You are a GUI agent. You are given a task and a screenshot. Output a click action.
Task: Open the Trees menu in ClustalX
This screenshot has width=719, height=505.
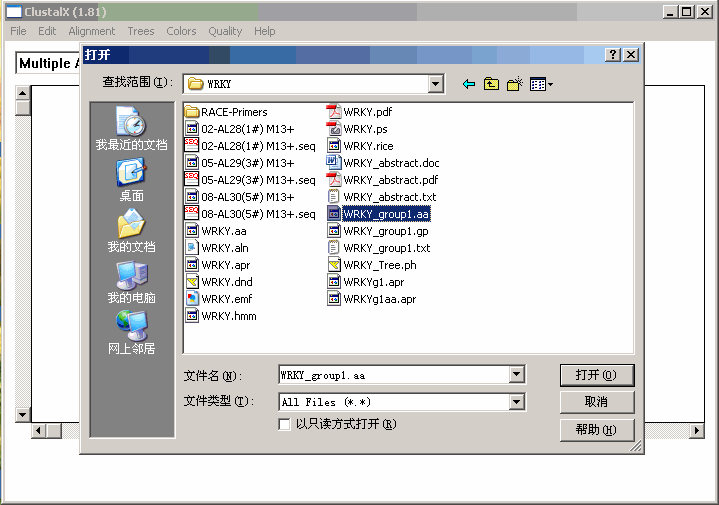click(141, 31)
